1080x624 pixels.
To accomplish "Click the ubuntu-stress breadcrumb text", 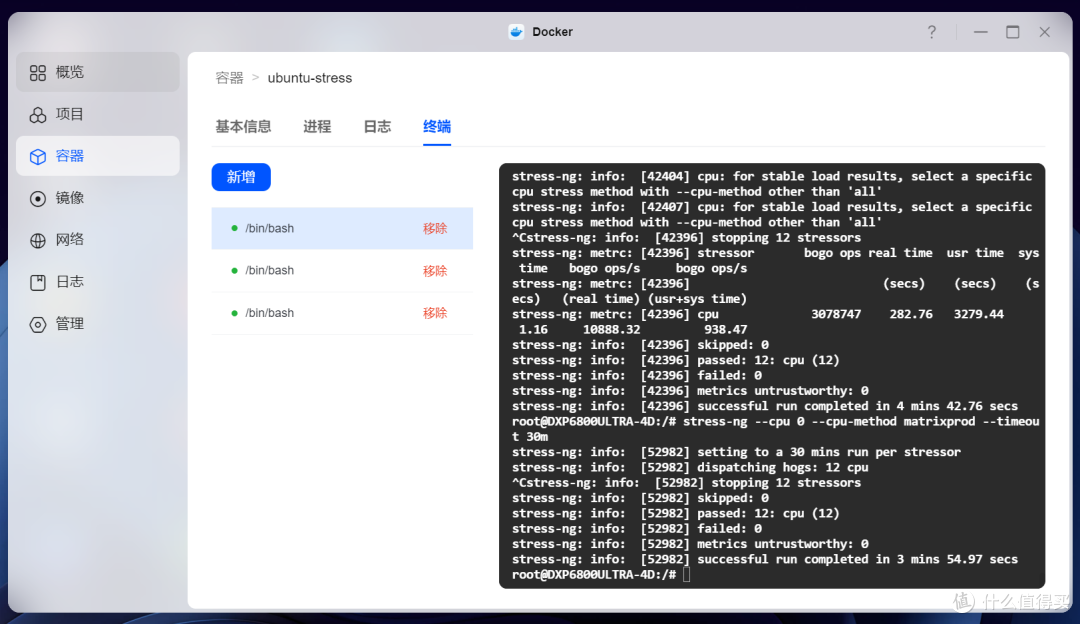I will pyautogui.click(x=309, y=78).
